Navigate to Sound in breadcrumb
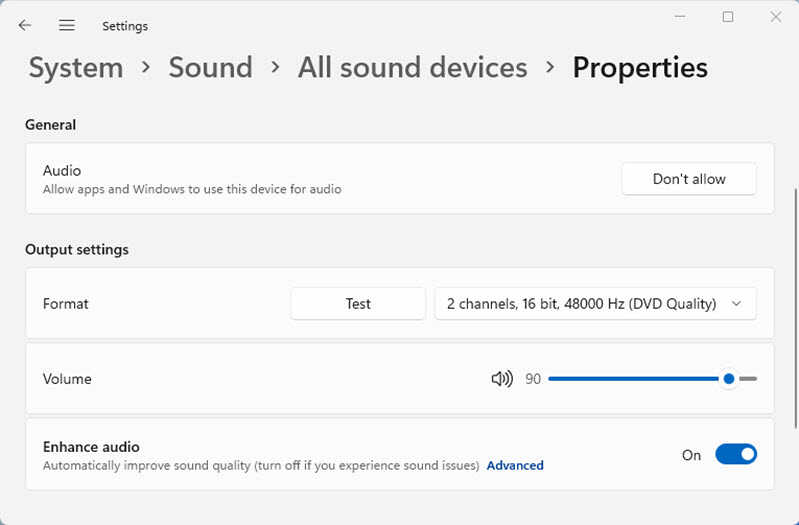Viewport: 799px width, 525px height. (x=210, y=67)
